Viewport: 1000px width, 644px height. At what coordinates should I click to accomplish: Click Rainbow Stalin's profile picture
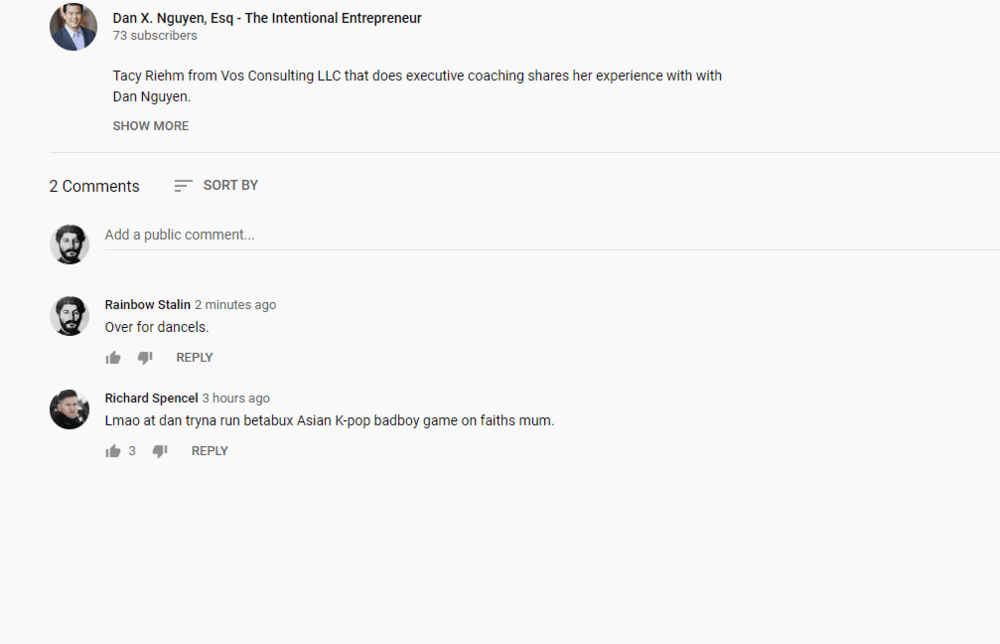[x=70, y=316]
